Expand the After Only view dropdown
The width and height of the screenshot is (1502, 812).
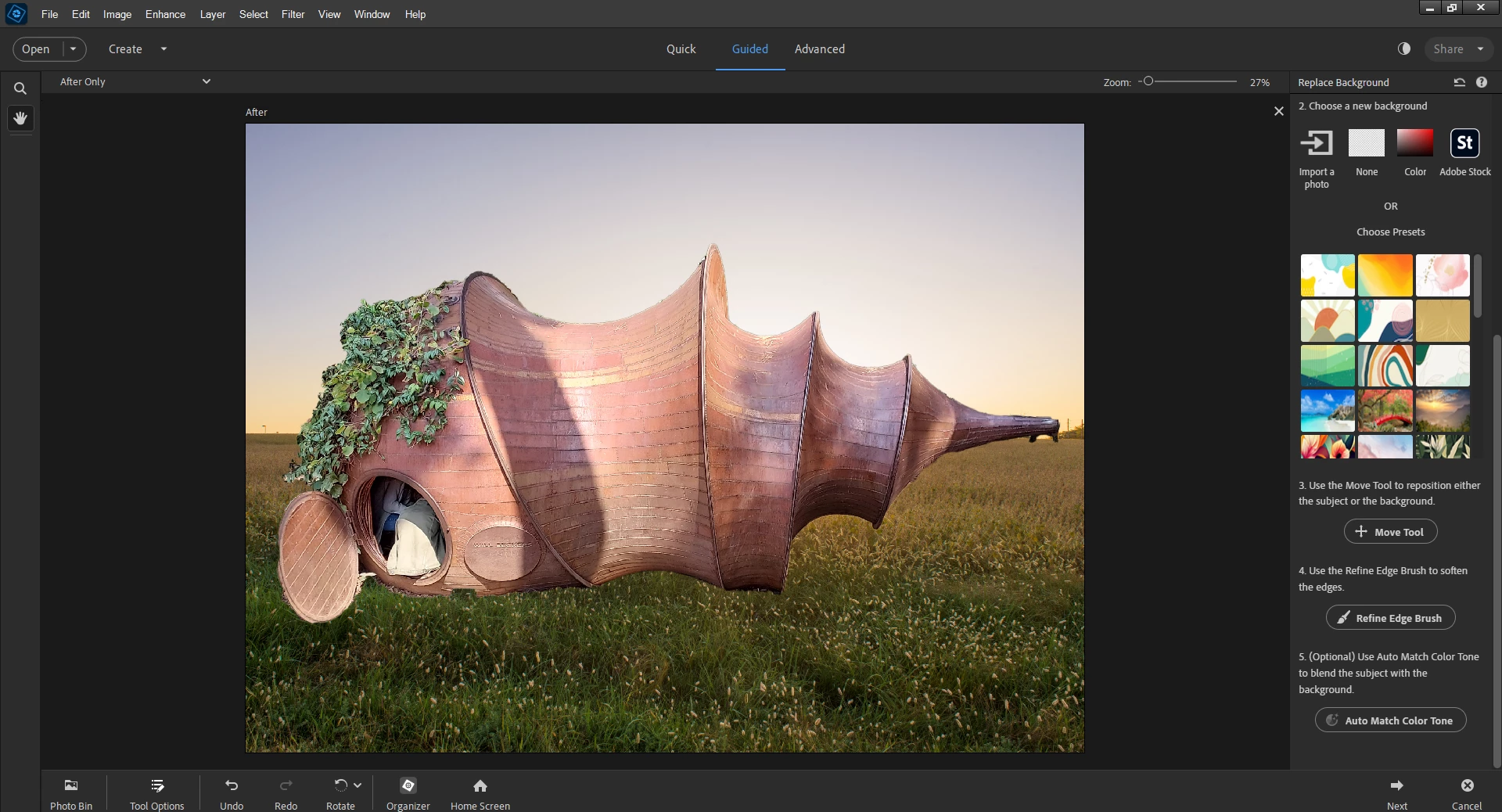(206, 81)
